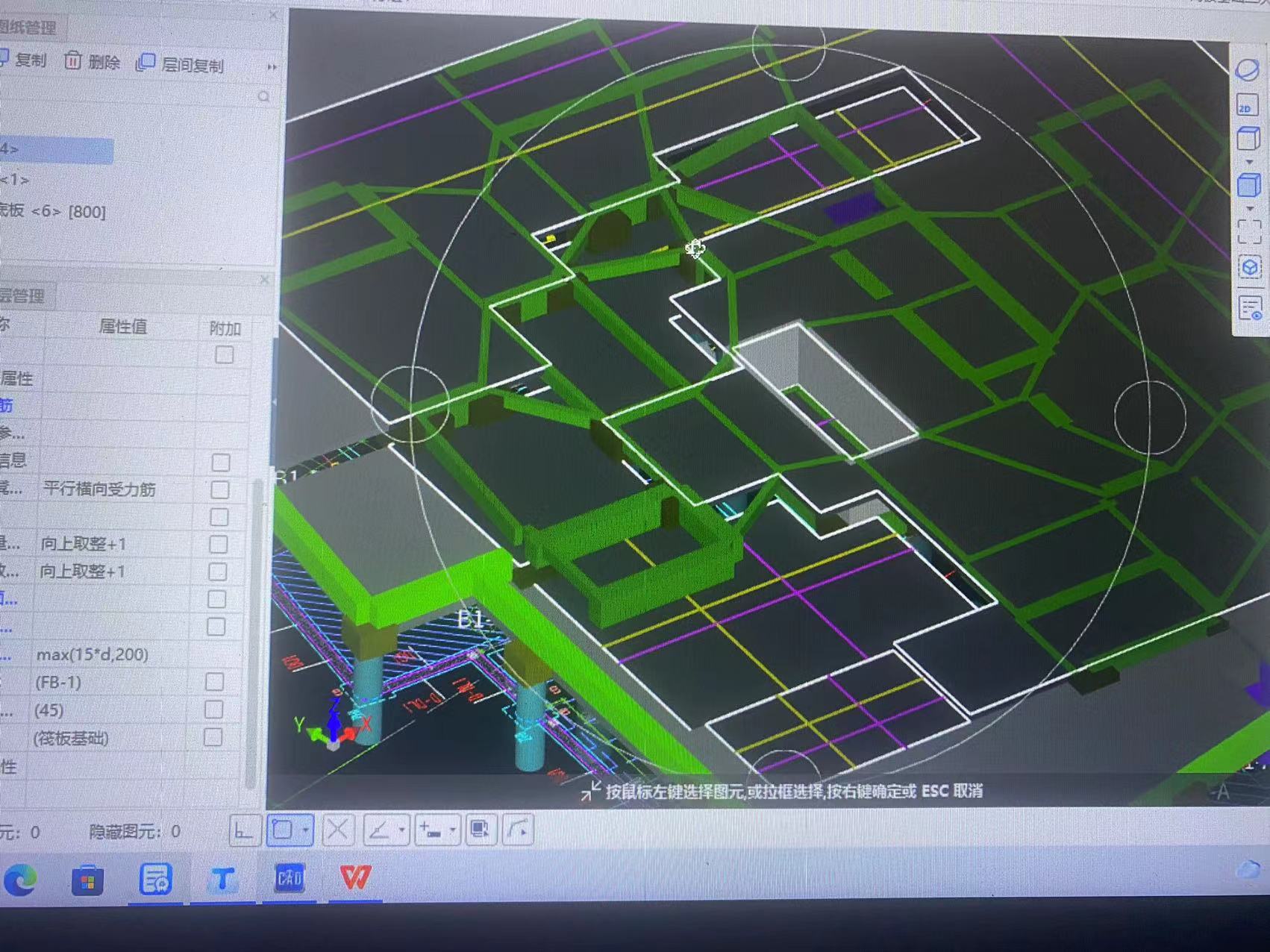1270x952 pixels.
Task: Click the 删除 button label
Action: point(104,63)
